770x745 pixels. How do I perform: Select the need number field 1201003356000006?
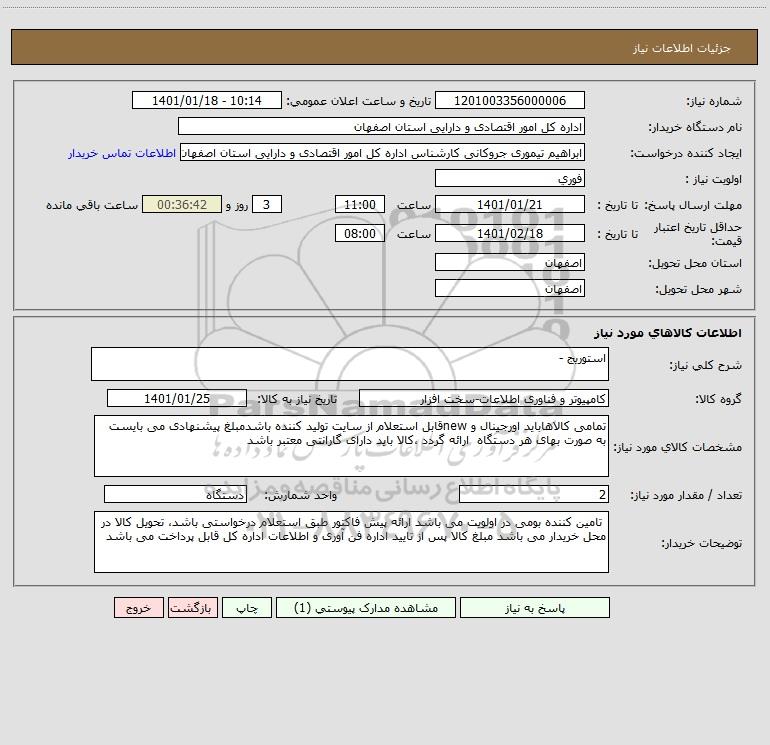(510, 101)
